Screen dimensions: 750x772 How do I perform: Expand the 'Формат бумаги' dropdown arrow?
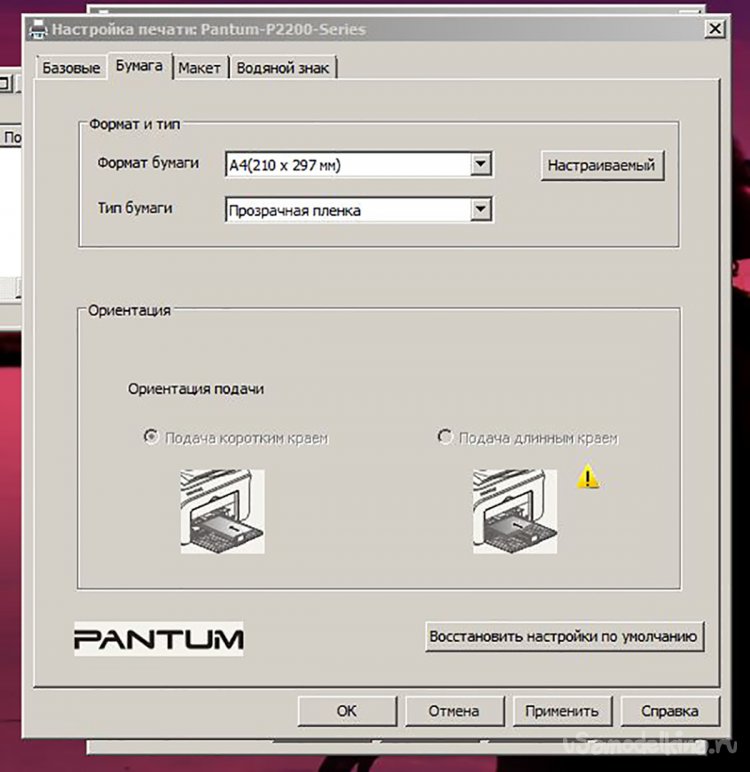click(481, 164)
